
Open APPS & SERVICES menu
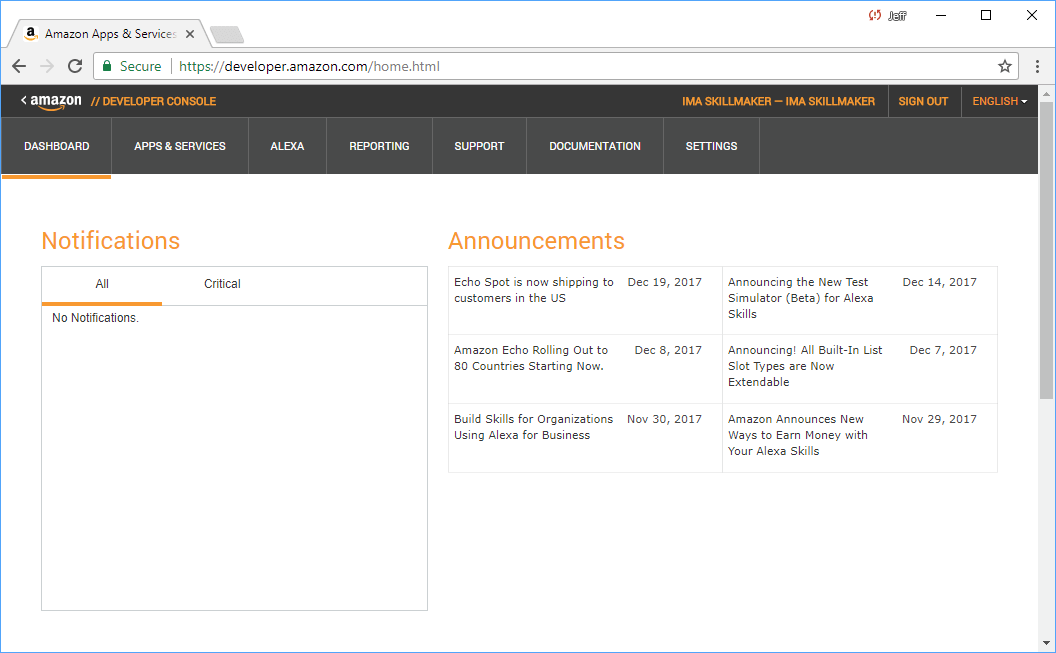click(180, 146)
